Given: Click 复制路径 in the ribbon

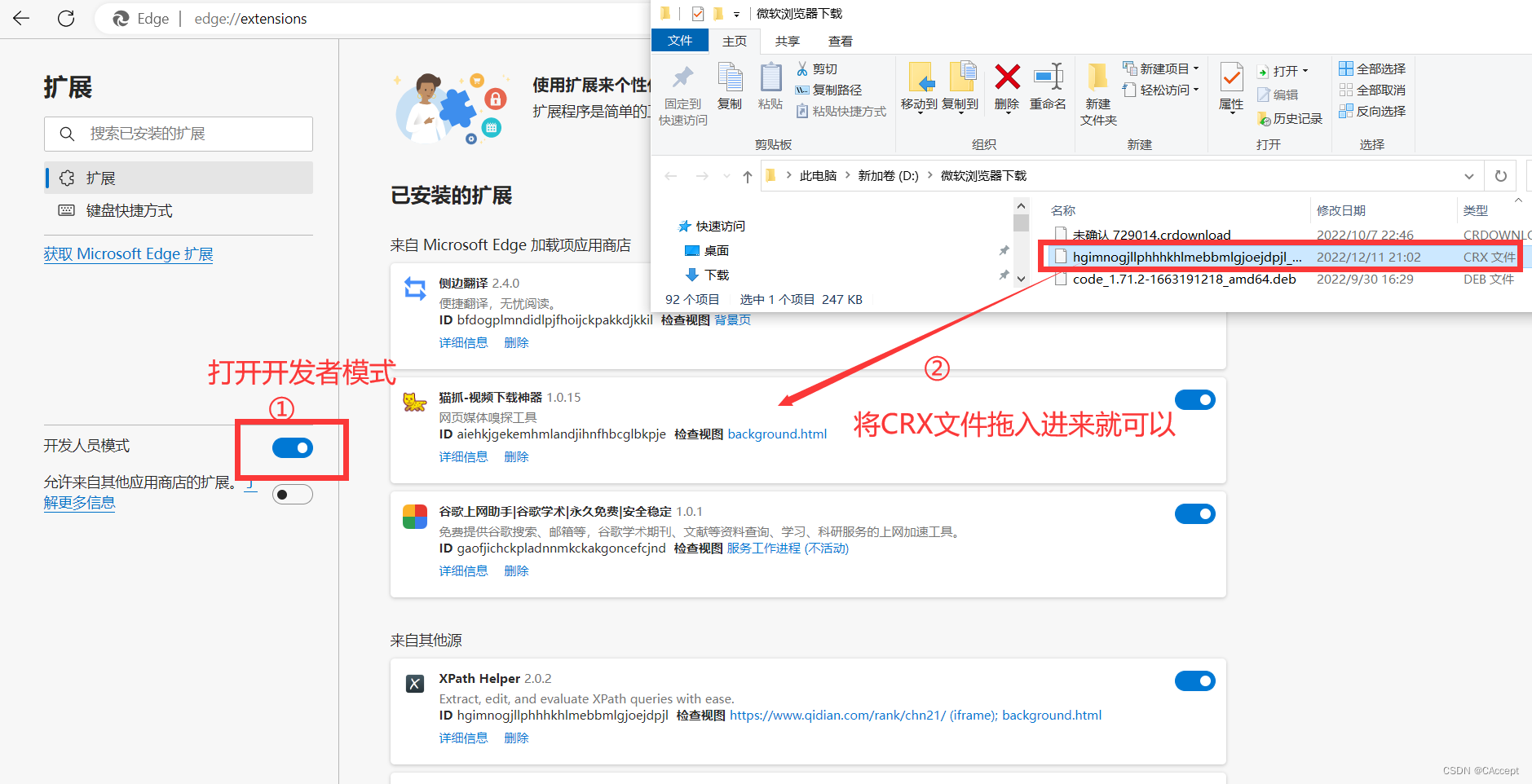Looking at the screenshot, I should [829, 90].
